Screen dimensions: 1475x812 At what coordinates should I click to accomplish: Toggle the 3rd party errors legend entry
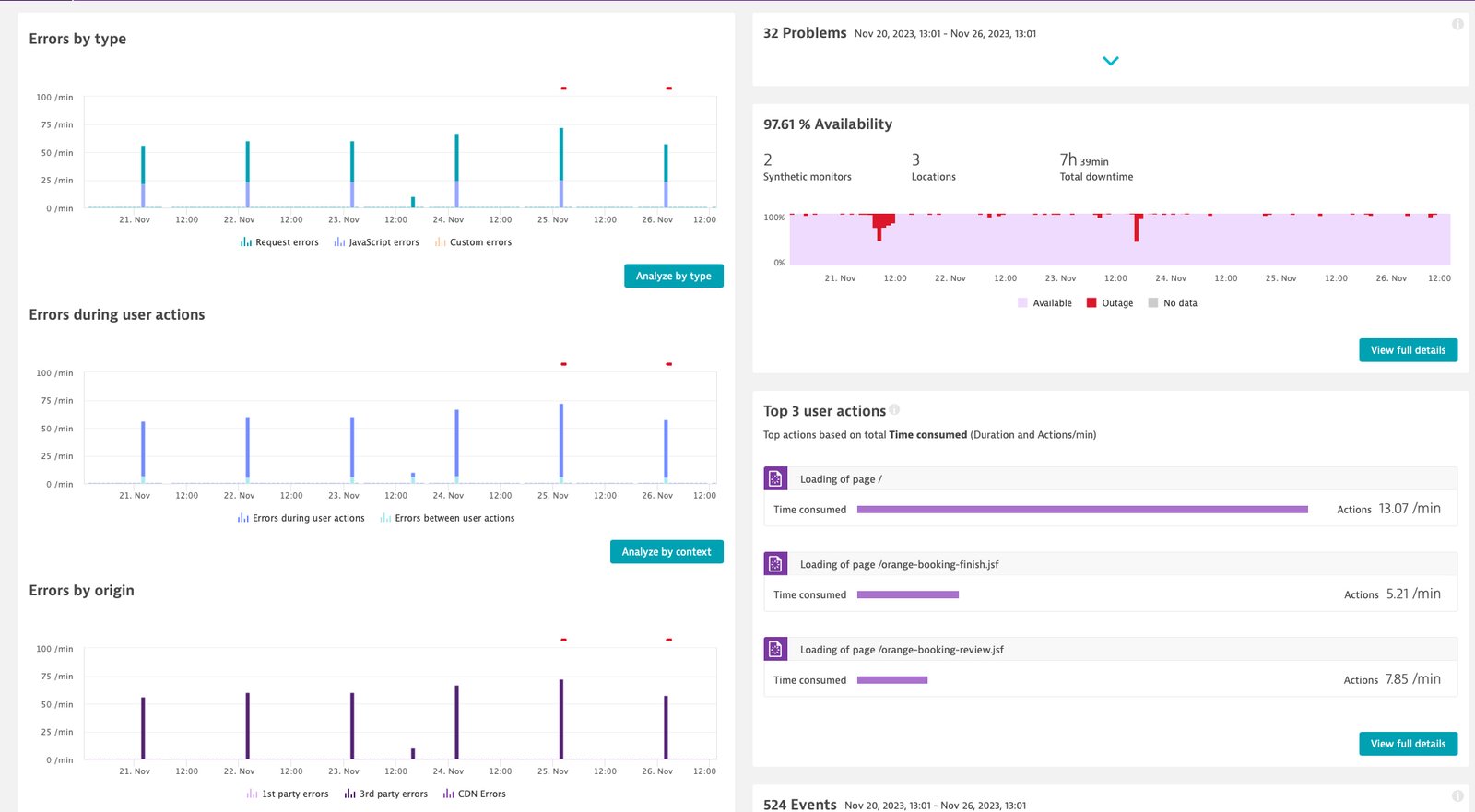pos(385,794)
